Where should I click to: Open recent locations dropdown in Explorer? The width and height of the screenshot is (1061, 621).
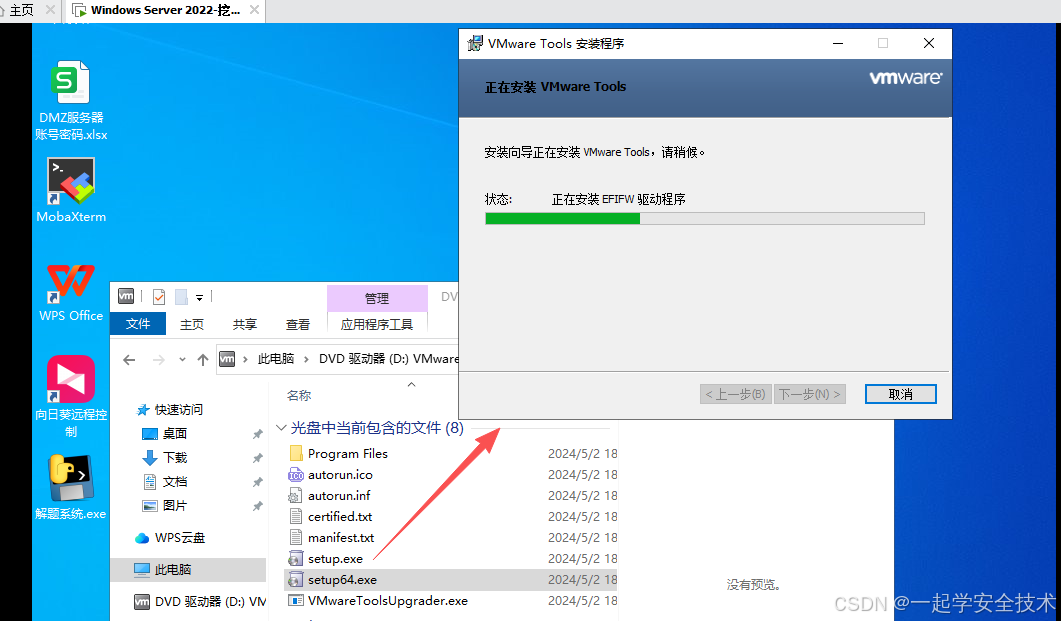pyautogui.click(x=182, y=359)
